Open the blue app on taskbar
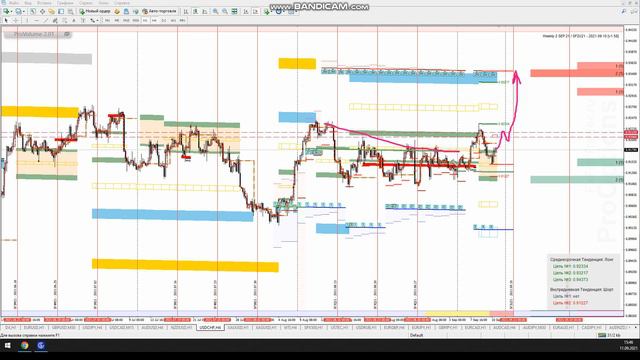 [x=40, y=345]
